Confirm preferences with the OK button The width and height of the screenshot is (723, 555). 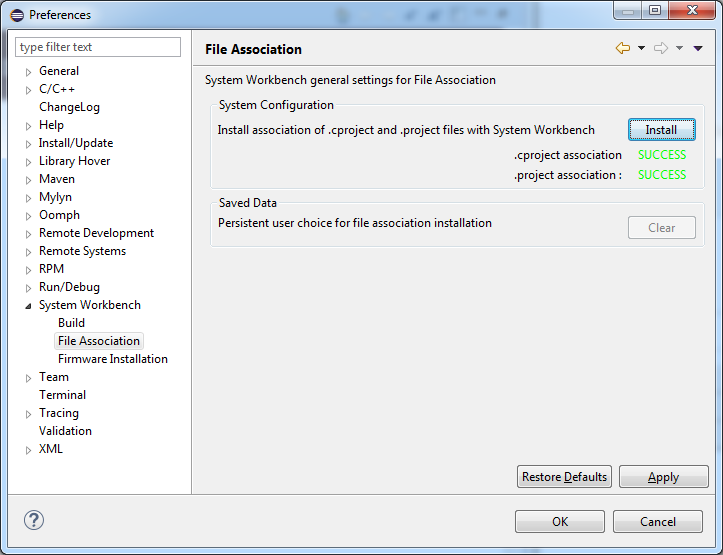(560, 521)
